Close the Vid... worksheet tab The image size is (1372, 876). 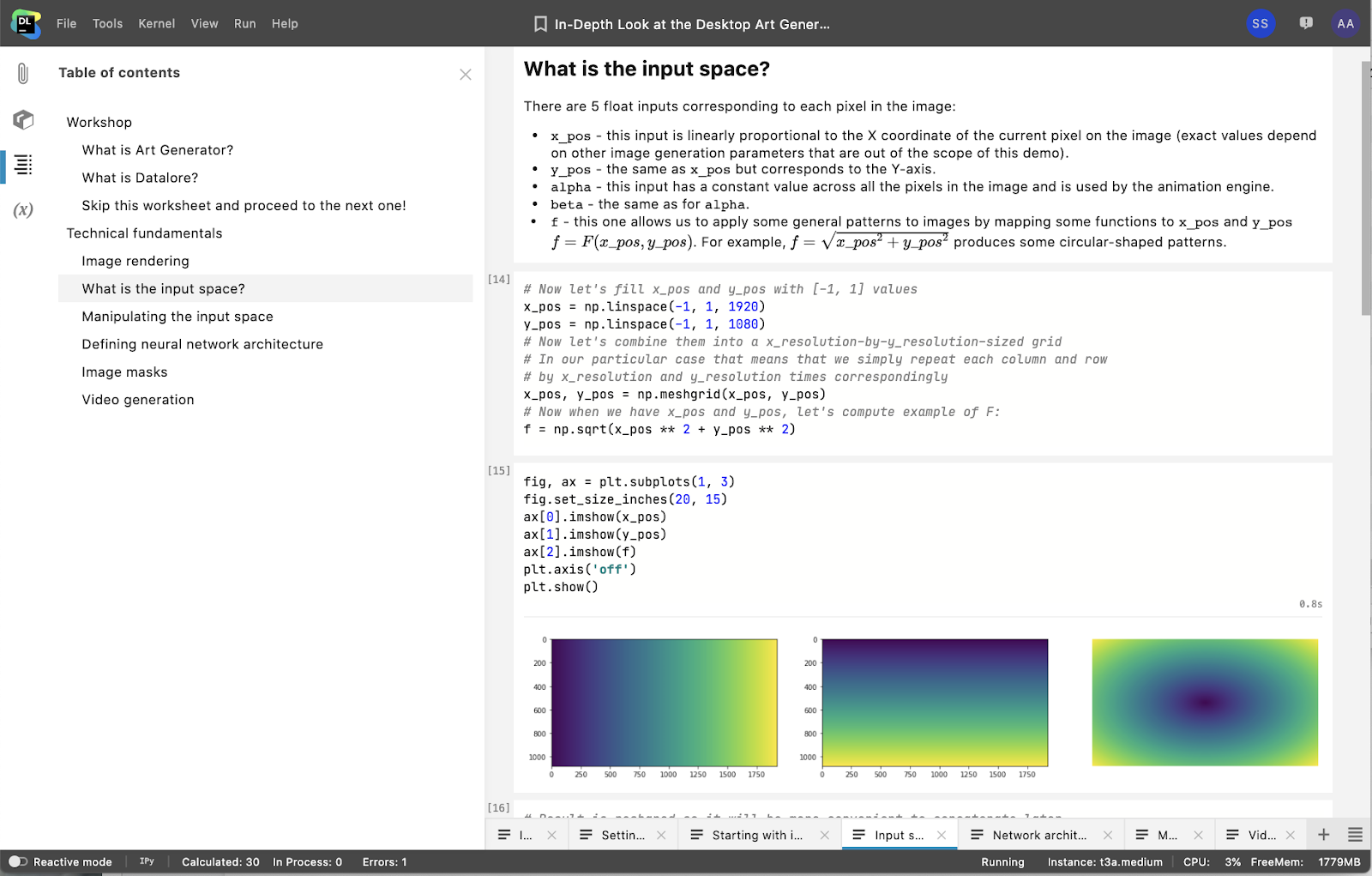1291,835
